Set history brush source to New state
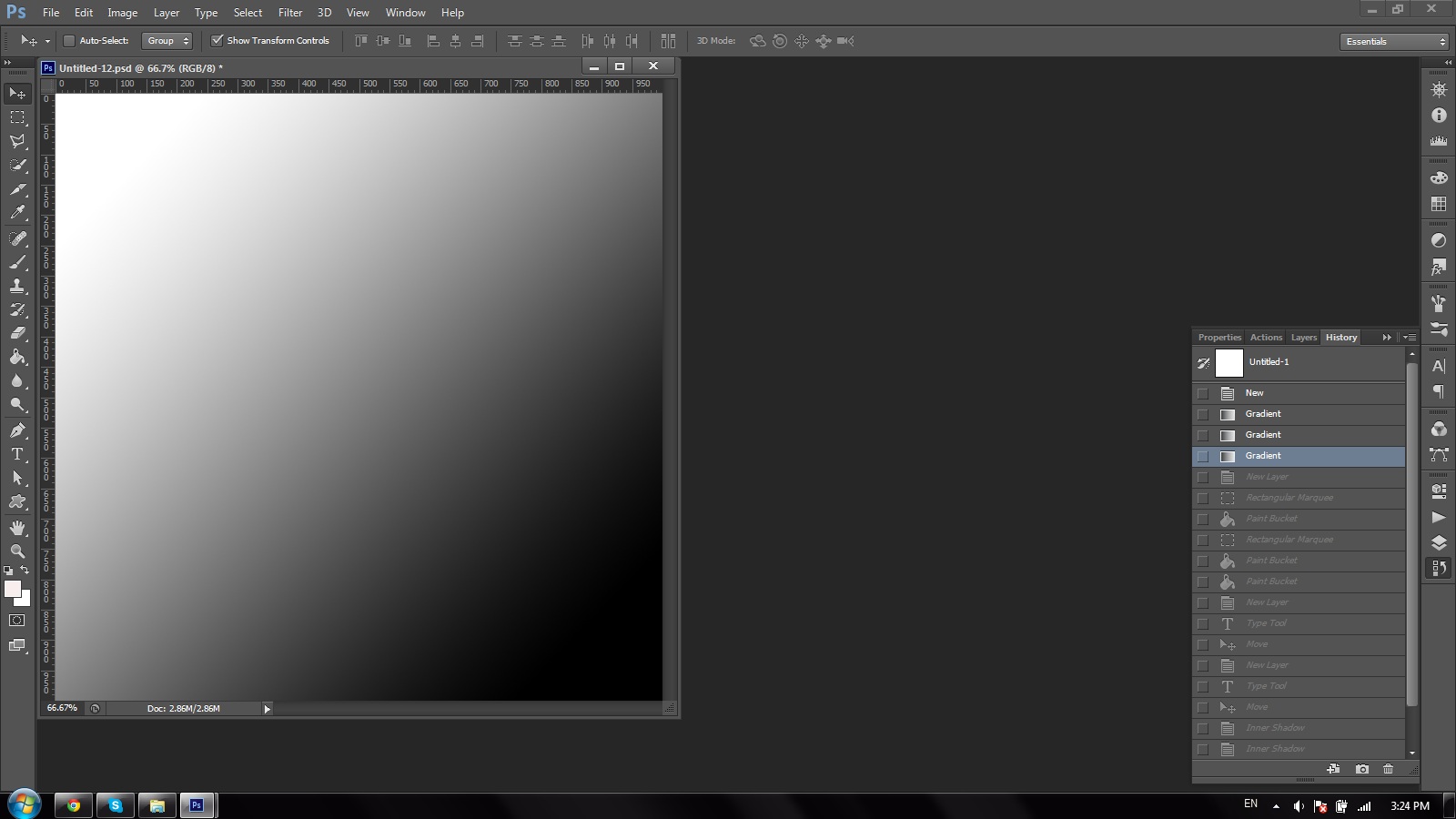The image size is (1456, 819). pos(1203,393)
